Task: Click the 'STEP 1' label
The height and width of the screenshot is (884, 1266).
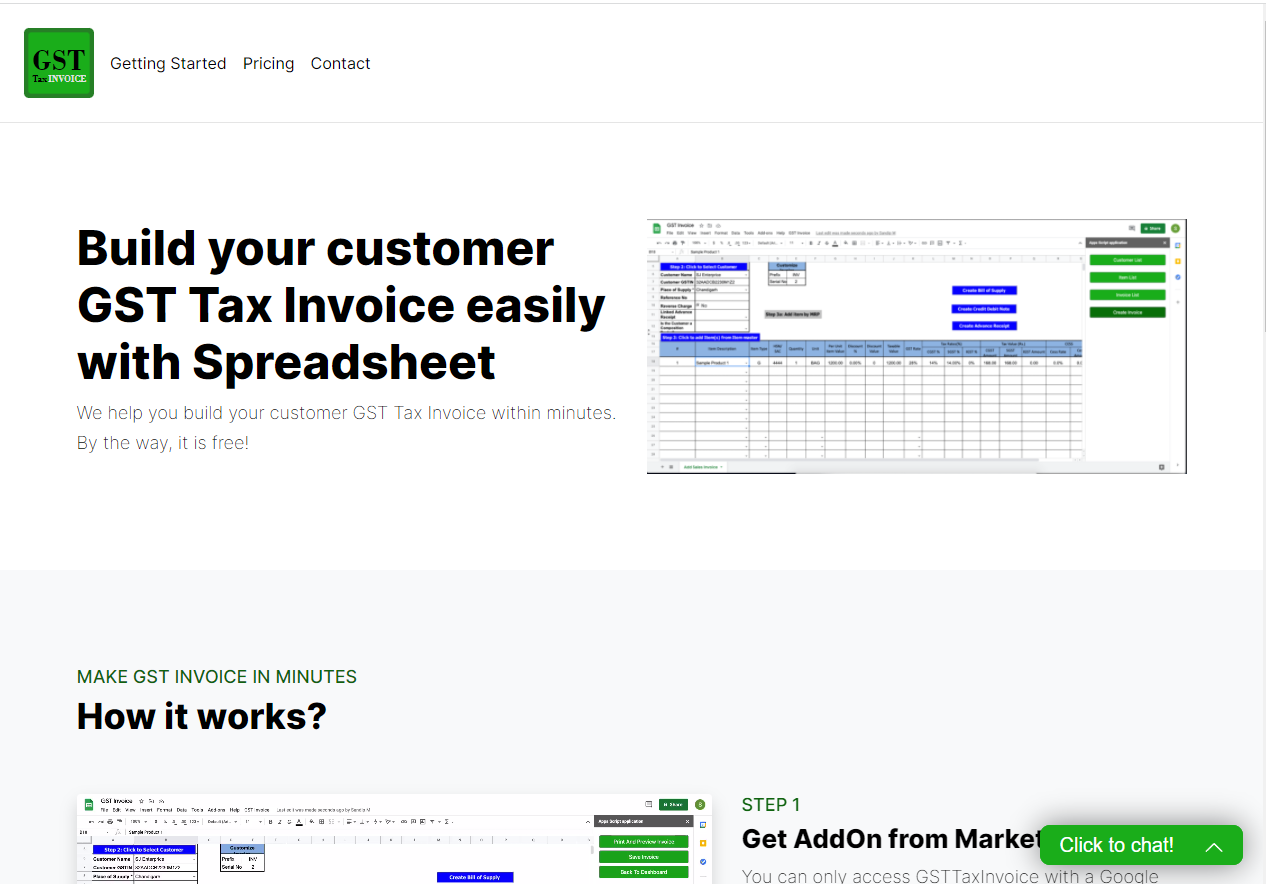Action: (x=771, y=805)
